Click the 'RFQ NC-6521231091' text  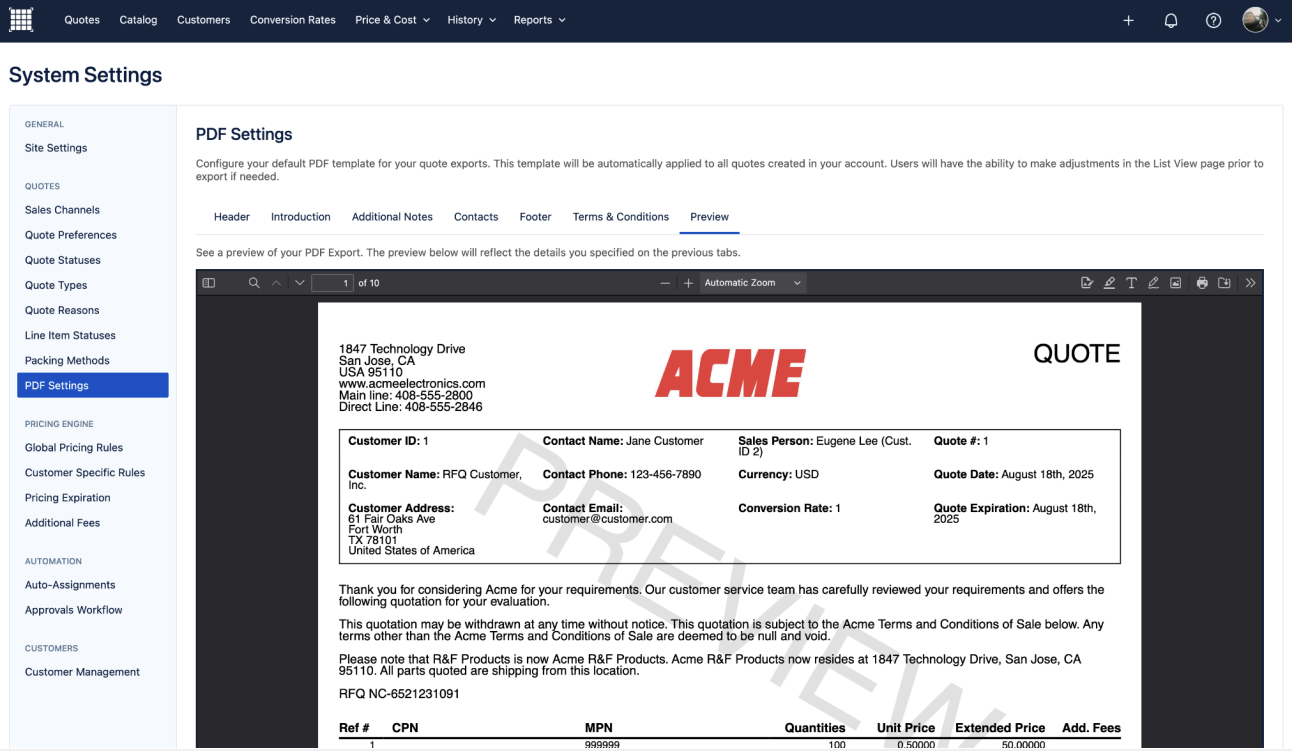[399, 694]
